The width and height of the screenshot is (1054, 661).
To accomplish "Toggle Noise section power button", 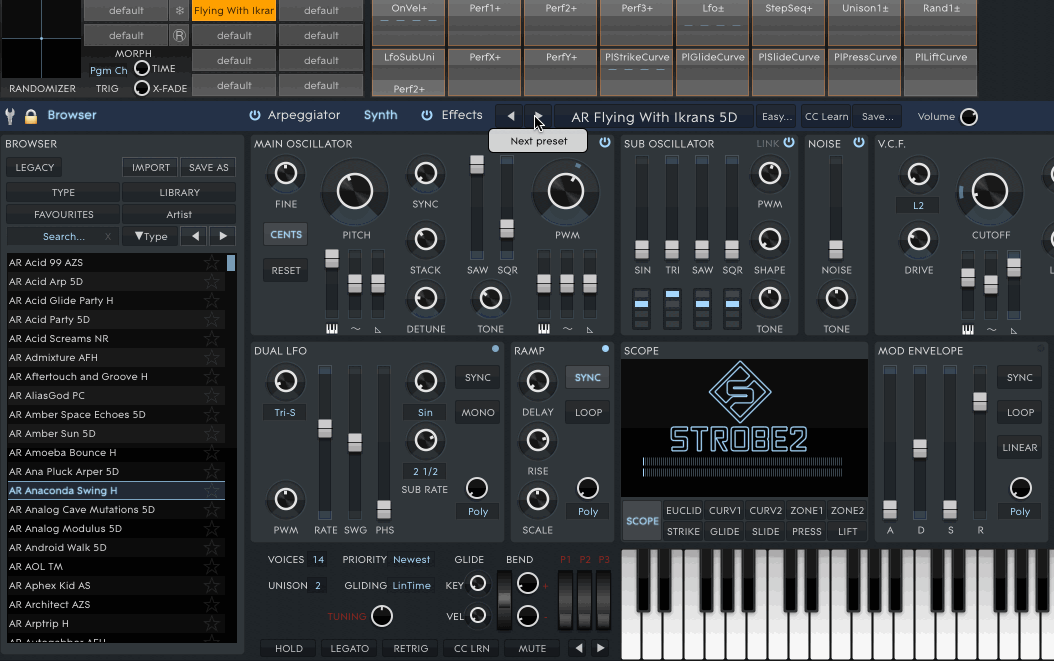I will [x=859, y=143].
